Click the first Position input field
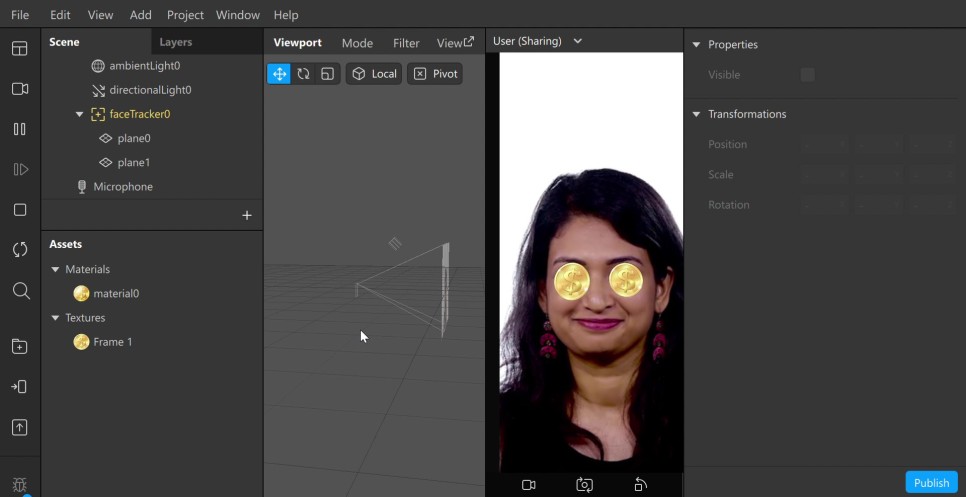Image resolution: width=966 pixels, height=497 pixels. pyautogui.click(x=824, y=145)
